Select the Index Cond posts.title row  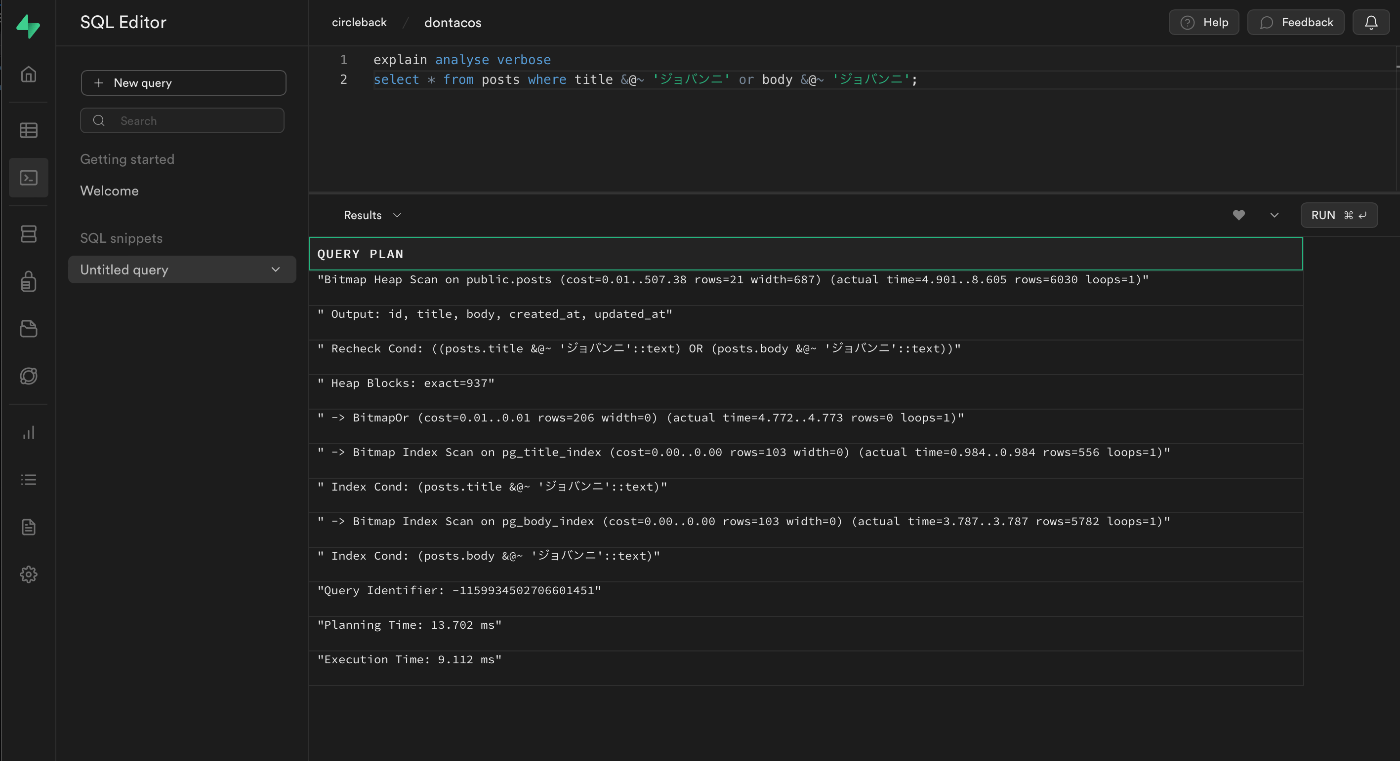coord(806,495)
